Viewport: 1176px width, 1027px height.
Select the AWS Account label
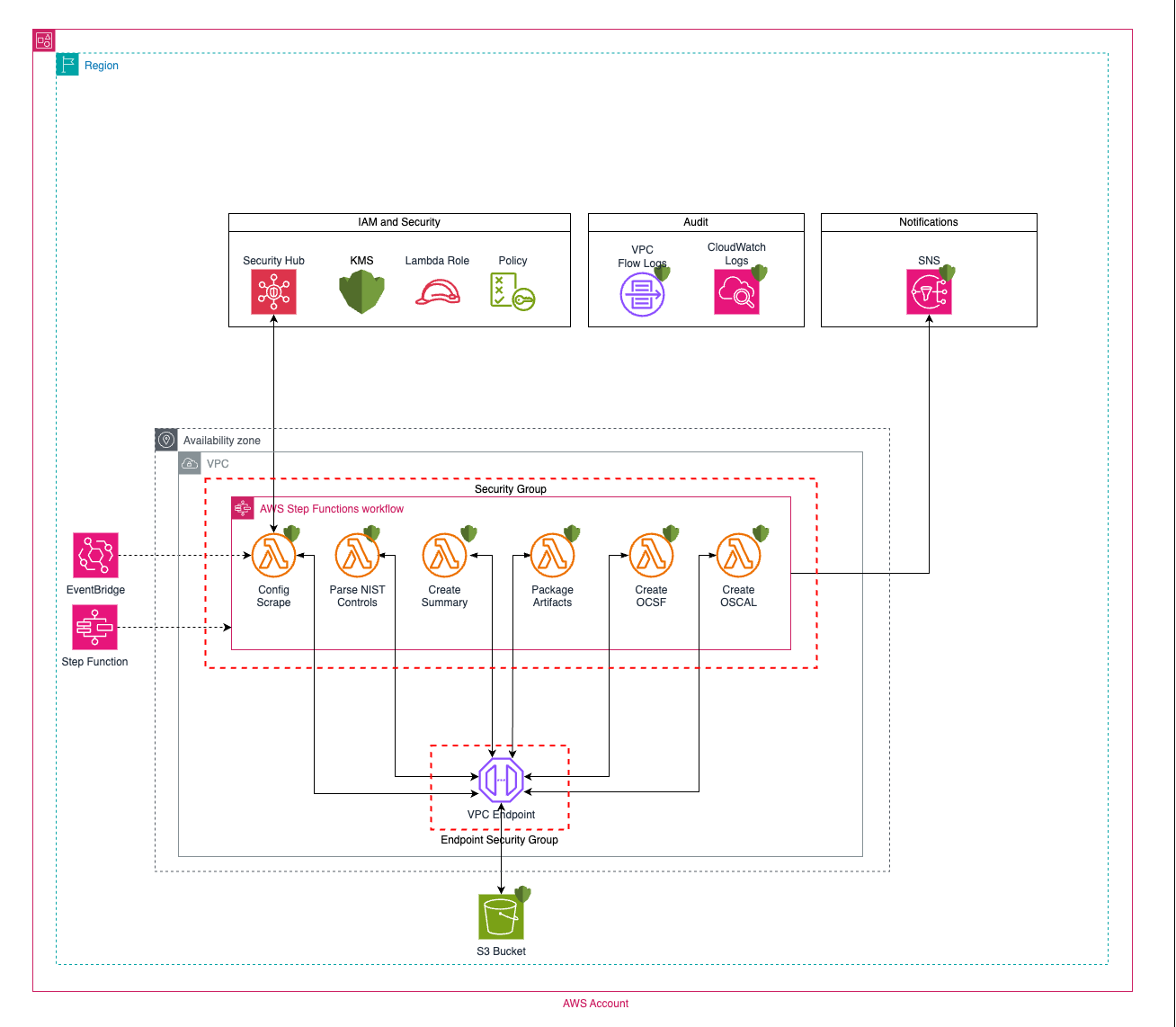[x=595, y=1004]
